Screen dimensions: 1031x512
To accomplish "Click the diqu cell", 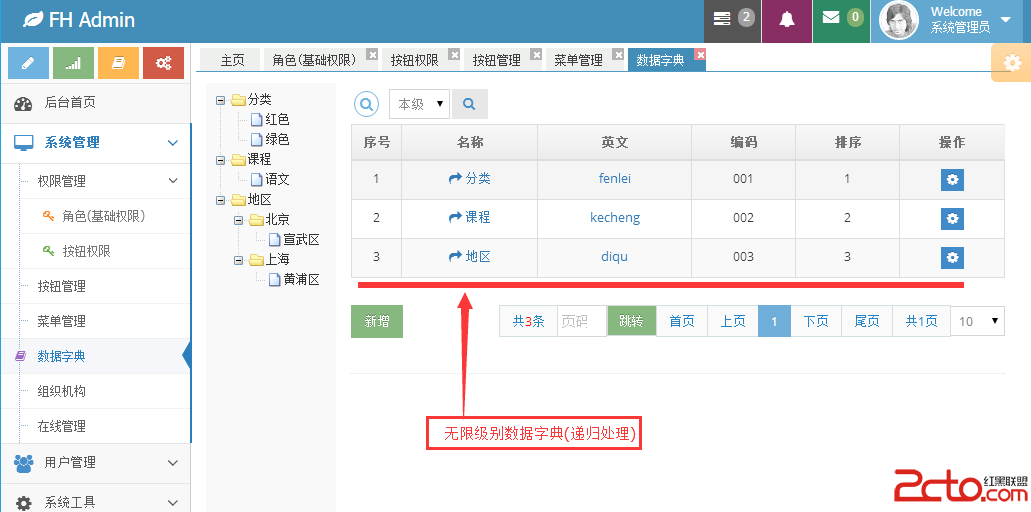I will pos(615,256).
